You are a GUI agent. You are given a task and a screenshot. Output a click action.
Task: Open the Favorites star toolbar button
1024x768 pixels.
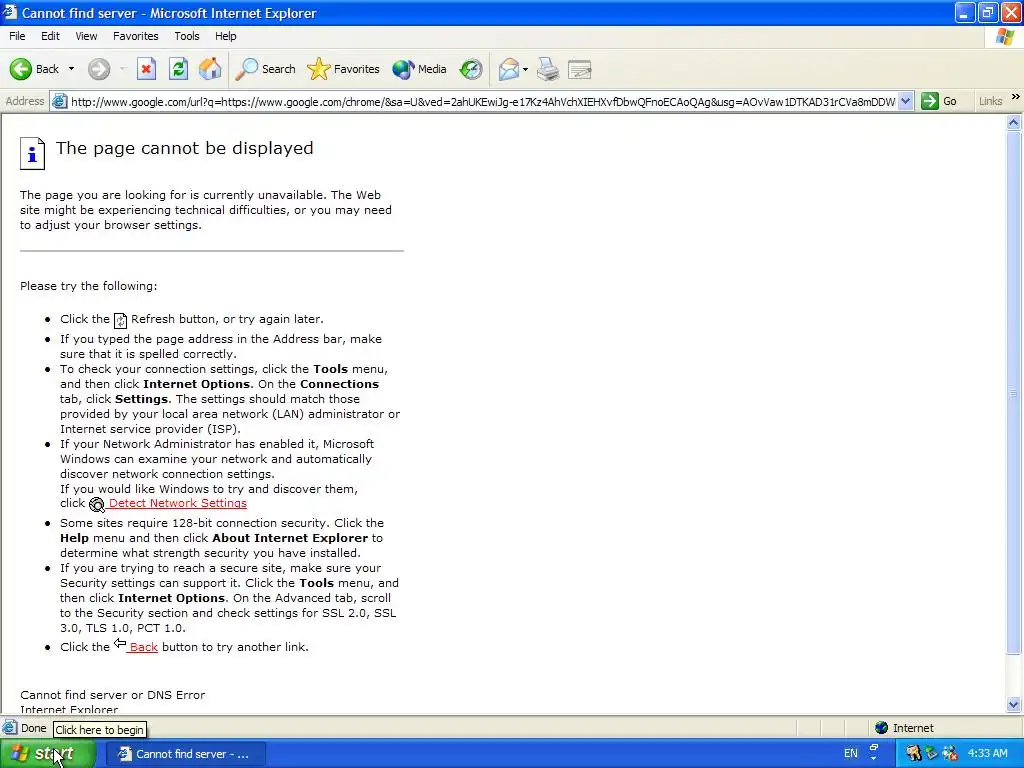coord(343,69)
